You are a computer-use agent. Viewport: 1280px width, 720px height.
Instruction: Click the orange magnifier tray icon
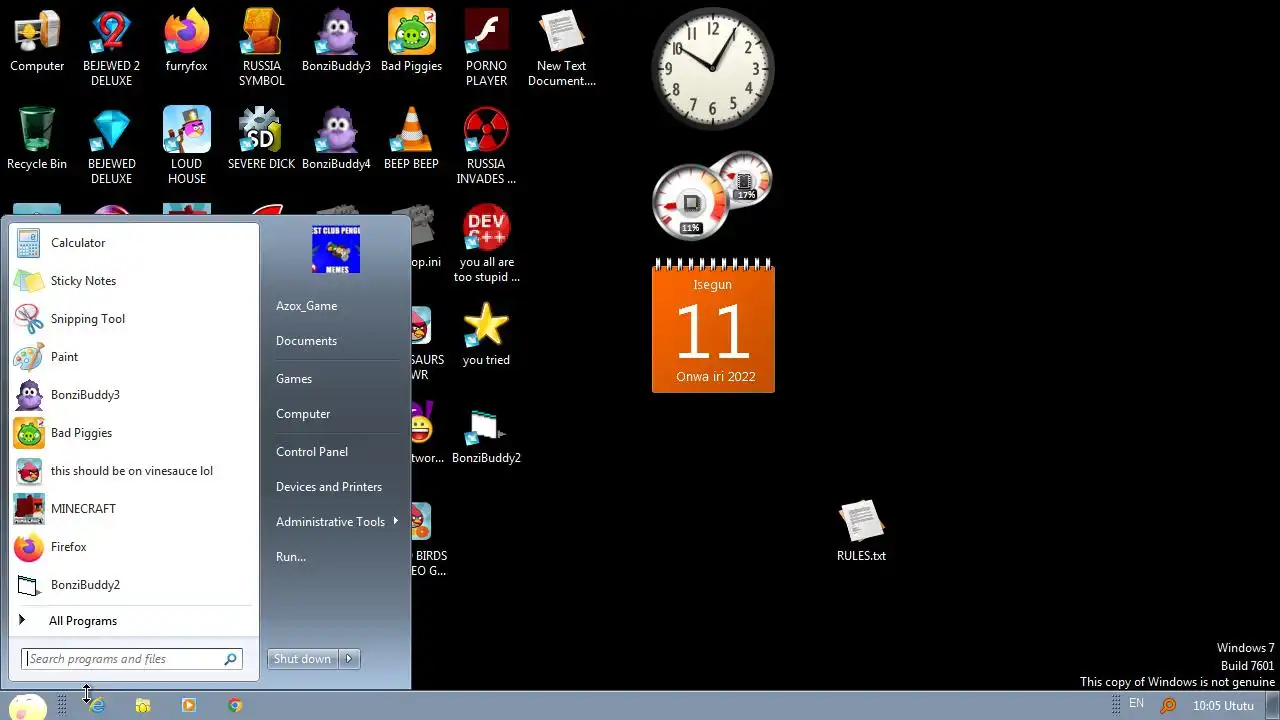click(1167, 705)
